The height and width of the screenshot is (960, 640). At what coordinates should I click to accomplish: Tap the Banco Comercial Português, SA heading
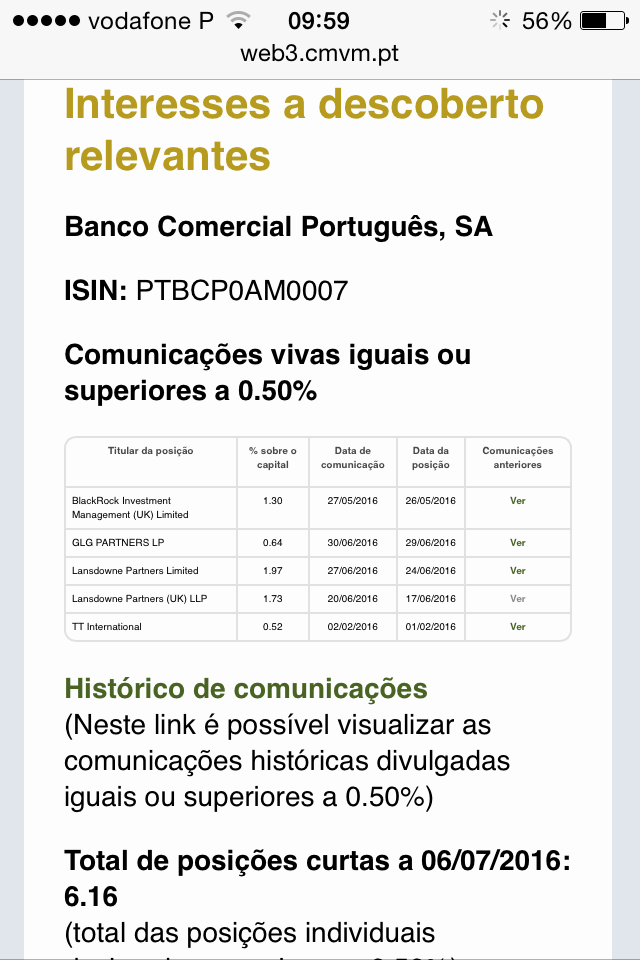click(x=278, y=227)
